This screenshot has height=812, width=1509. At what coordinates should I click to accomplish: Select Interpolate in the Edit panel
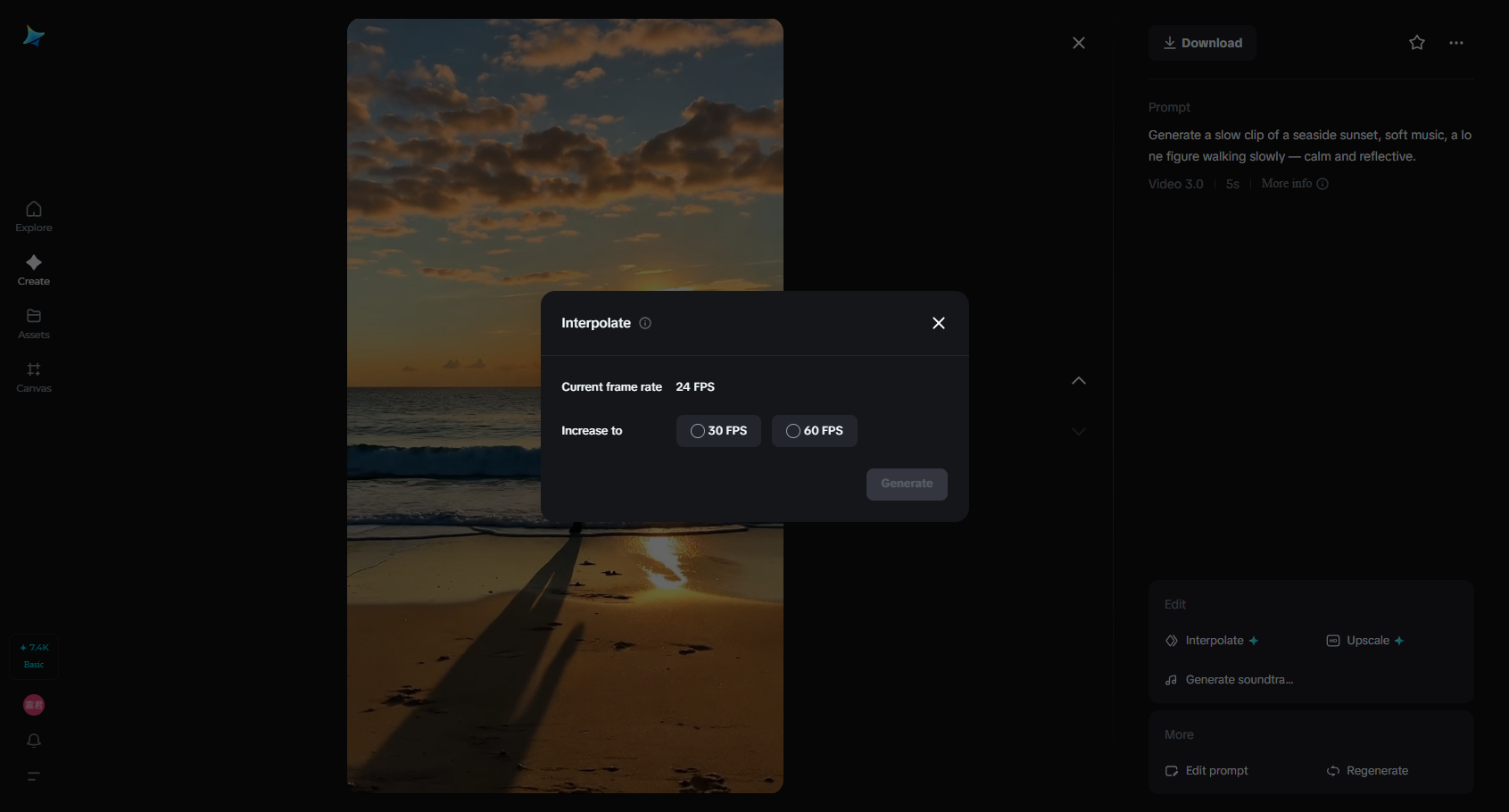(x=1213, y=640)
